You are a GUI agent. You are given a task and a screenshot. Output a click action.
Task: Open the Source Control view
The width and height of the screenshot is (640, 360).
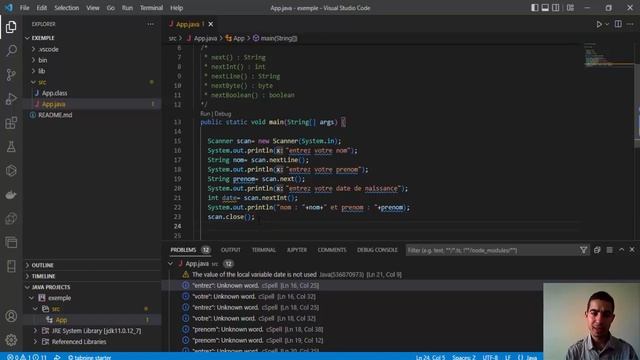click(11, 75)
